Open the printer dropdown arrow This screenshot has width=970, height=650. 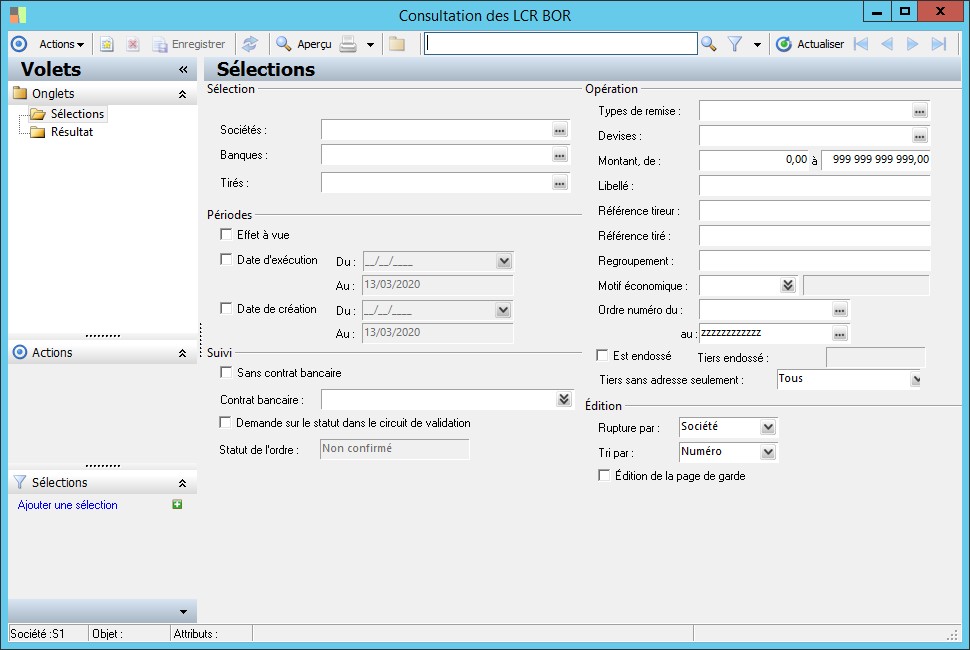pyautogui.click(x=370, y=45)
